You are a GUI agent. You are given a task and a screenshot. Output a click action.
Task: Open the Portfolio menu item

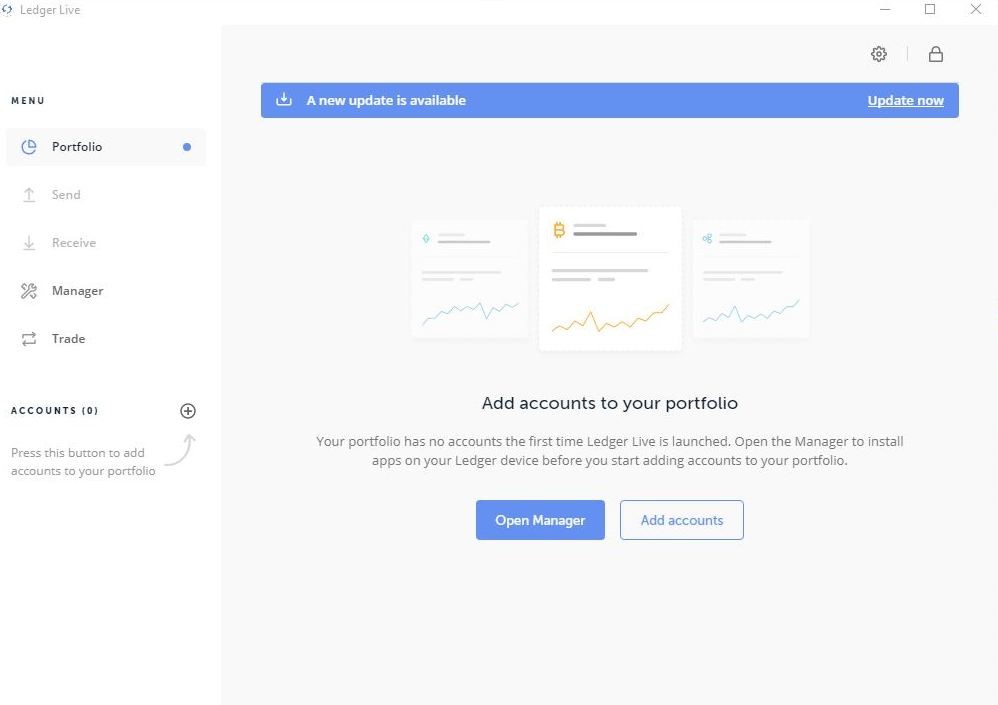[77, 147]
